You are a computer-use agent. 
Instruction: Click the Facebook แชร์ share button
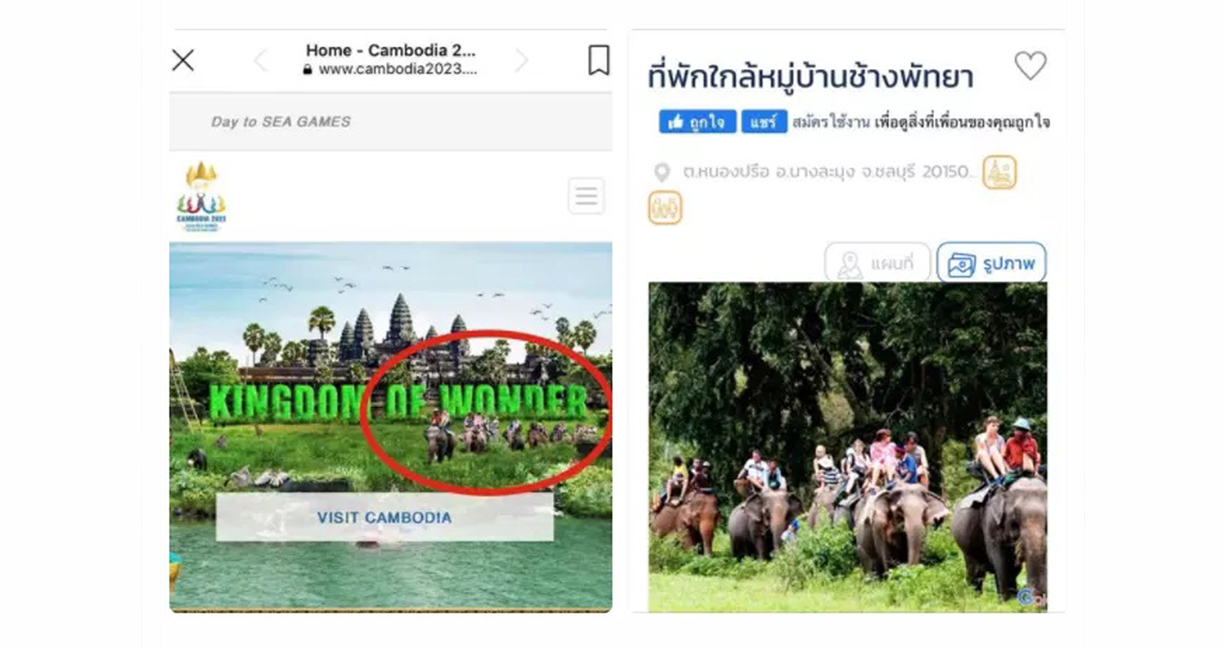click(x=764, y=122)
